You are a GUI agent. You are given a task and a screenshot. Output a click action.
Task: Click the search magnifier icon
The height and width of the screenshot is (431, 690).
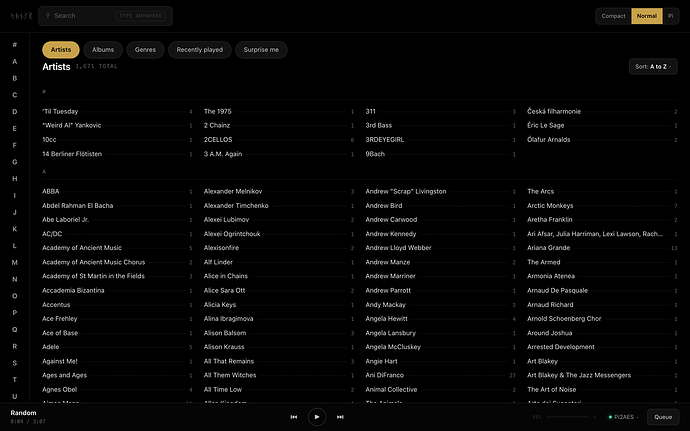click(x=48, y=15)
